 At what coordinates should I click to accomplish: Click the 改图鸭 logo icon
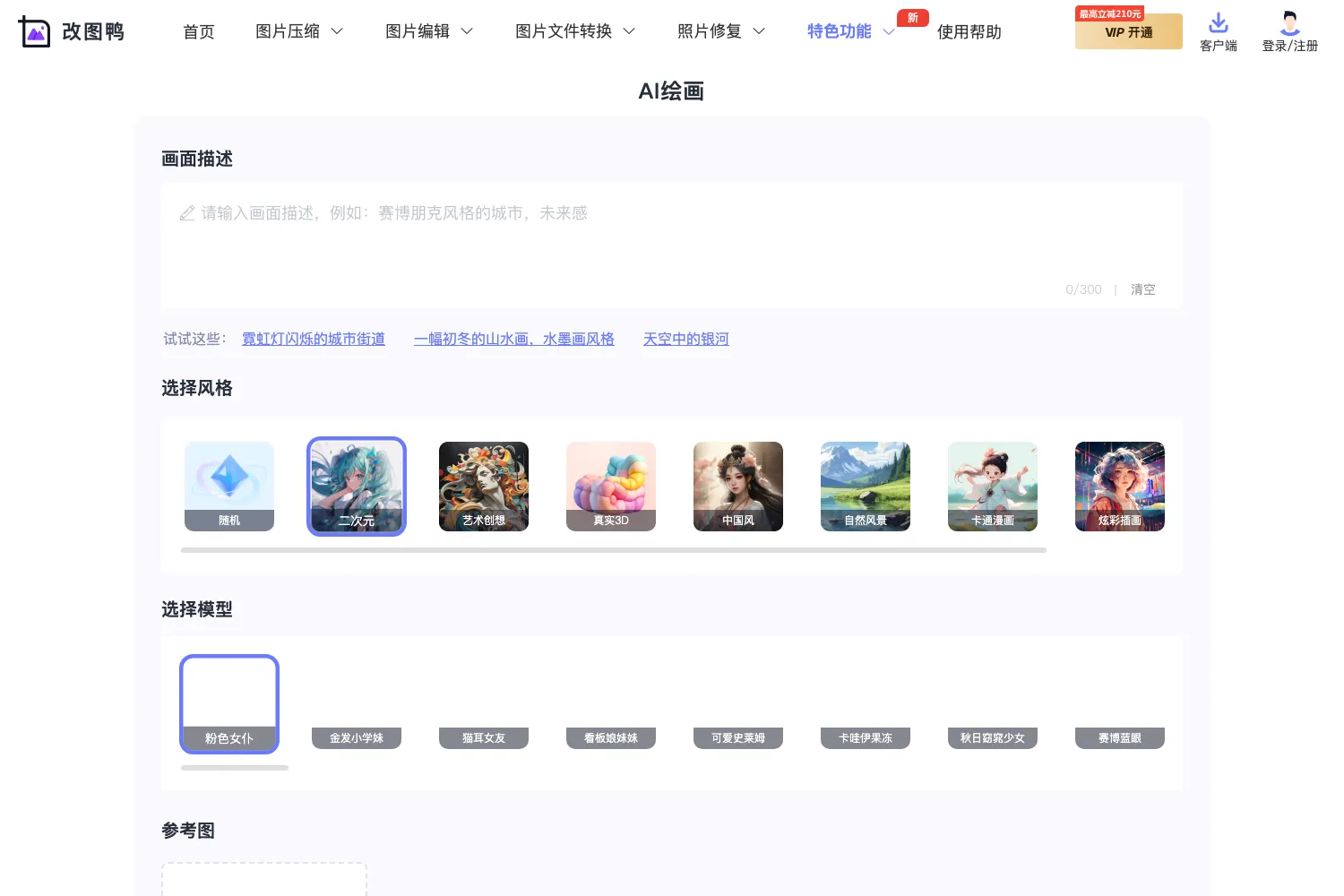[34, 31]
